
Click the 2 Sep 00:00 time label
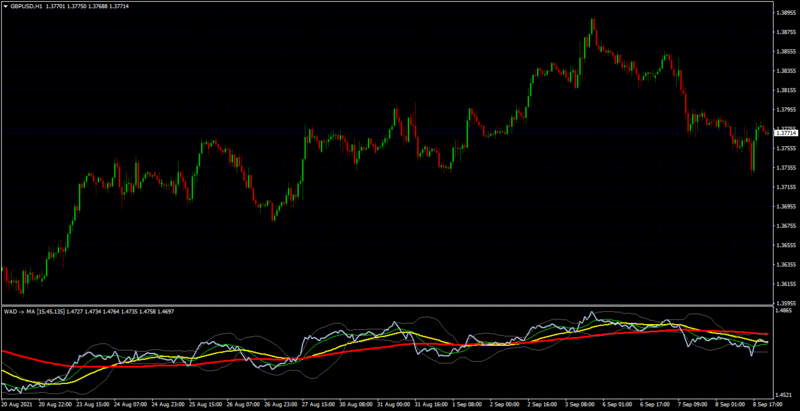507,403
